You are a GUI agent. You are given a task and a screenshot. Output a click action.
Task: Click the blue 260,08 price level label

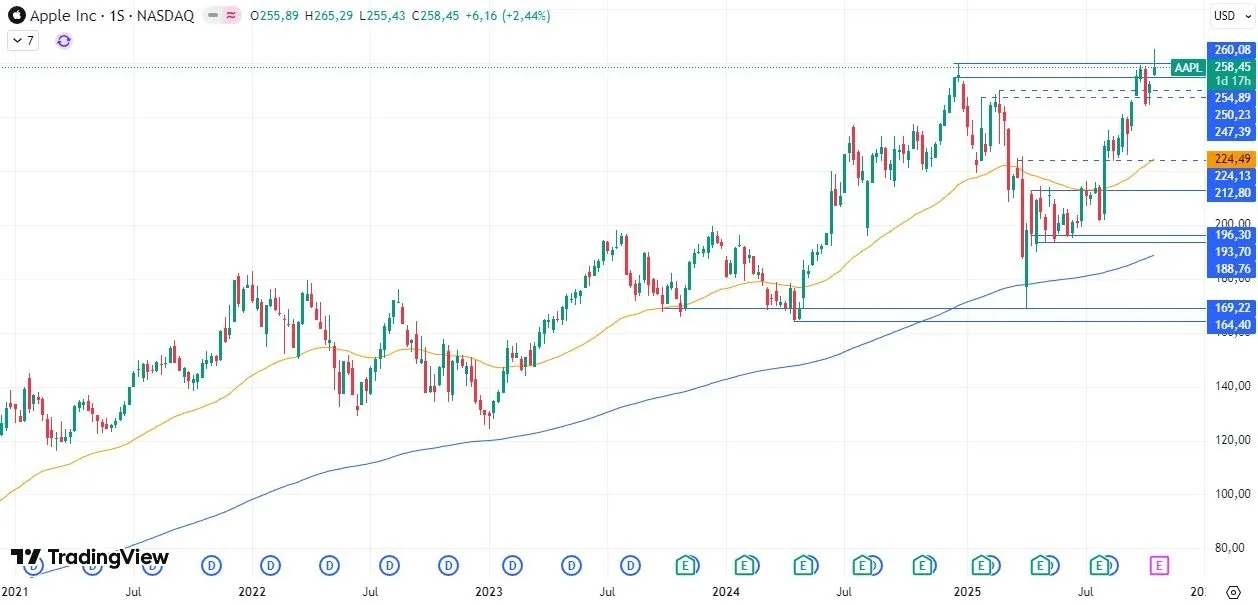pyautogui.click(x=1231, y=48)
